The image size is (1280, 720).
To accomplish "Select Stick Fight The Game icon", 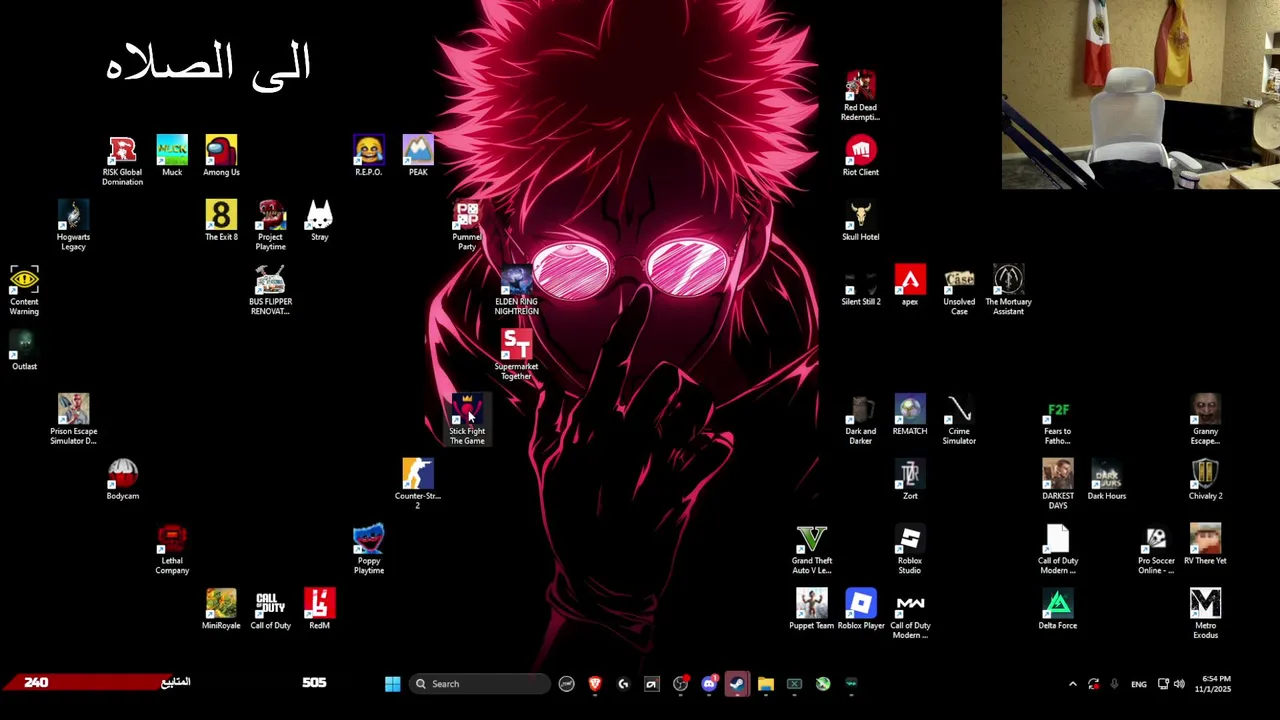I will 467,419.
